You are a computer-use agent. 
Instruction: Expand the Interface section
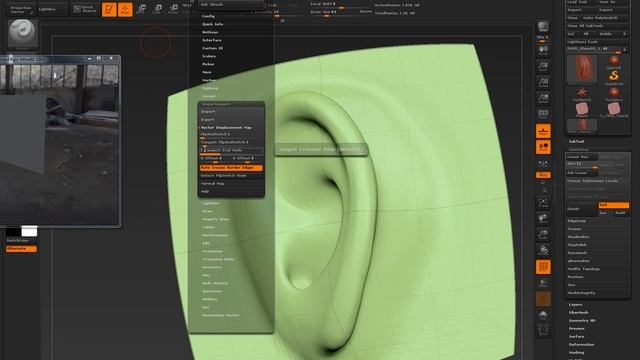[x=212, y=40]
